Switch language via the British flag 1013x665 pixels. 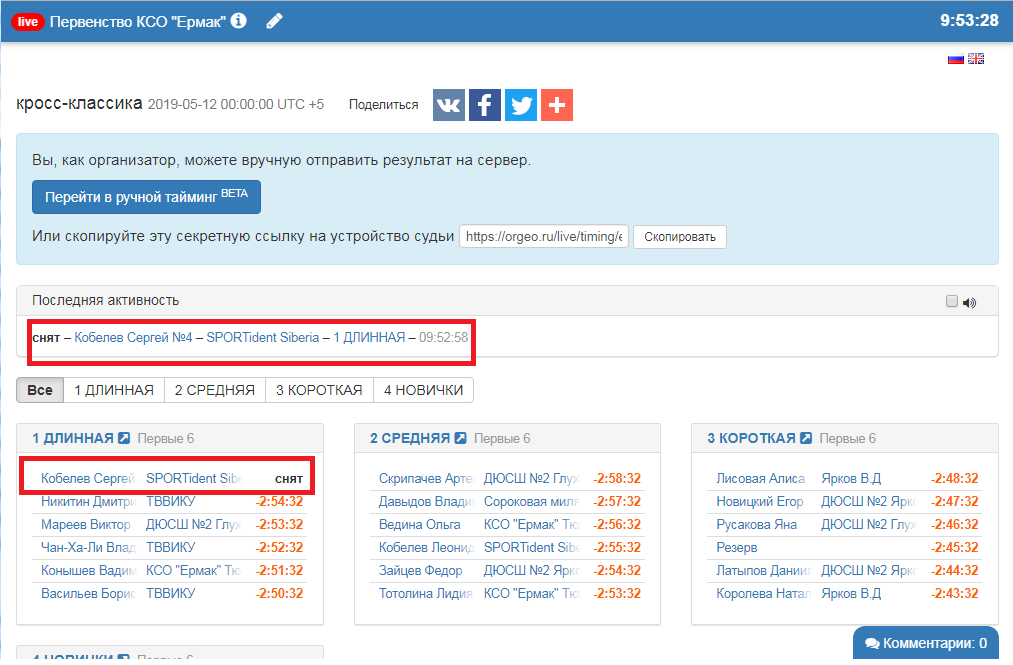[976, 59]
